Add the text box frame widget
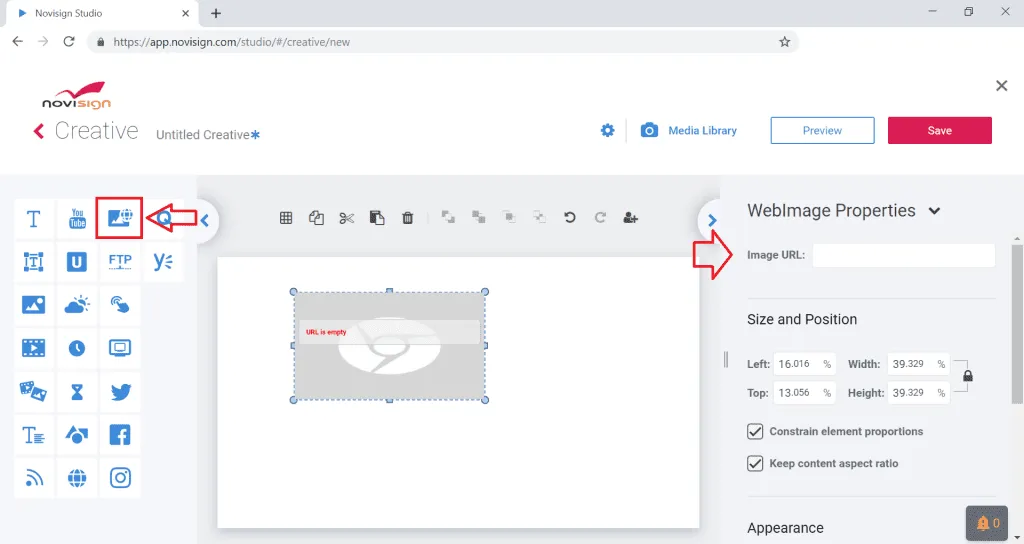1024x544 pixels. point(33,262)
